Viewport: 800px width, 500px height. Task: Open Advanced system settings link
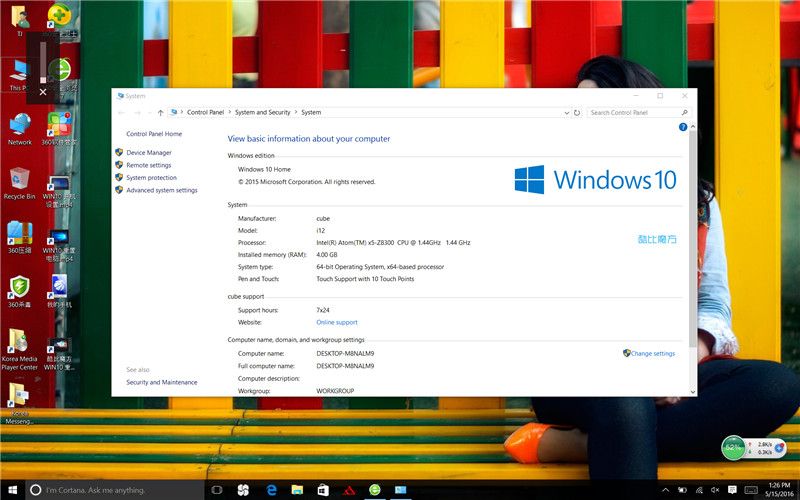coord(162,190)
